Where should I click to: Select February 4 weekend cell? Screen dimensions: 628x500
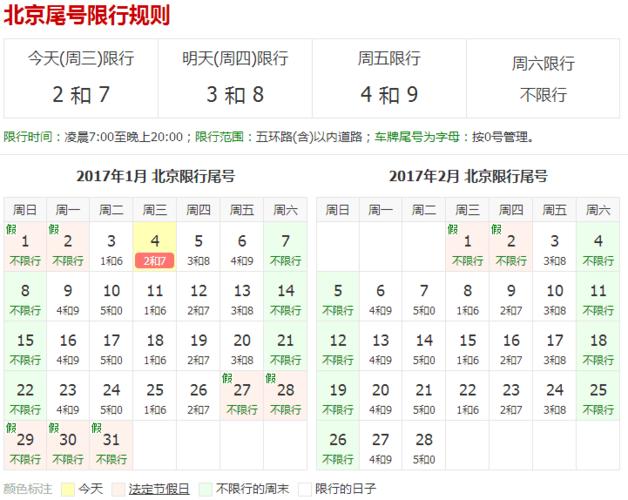(598, 247)
